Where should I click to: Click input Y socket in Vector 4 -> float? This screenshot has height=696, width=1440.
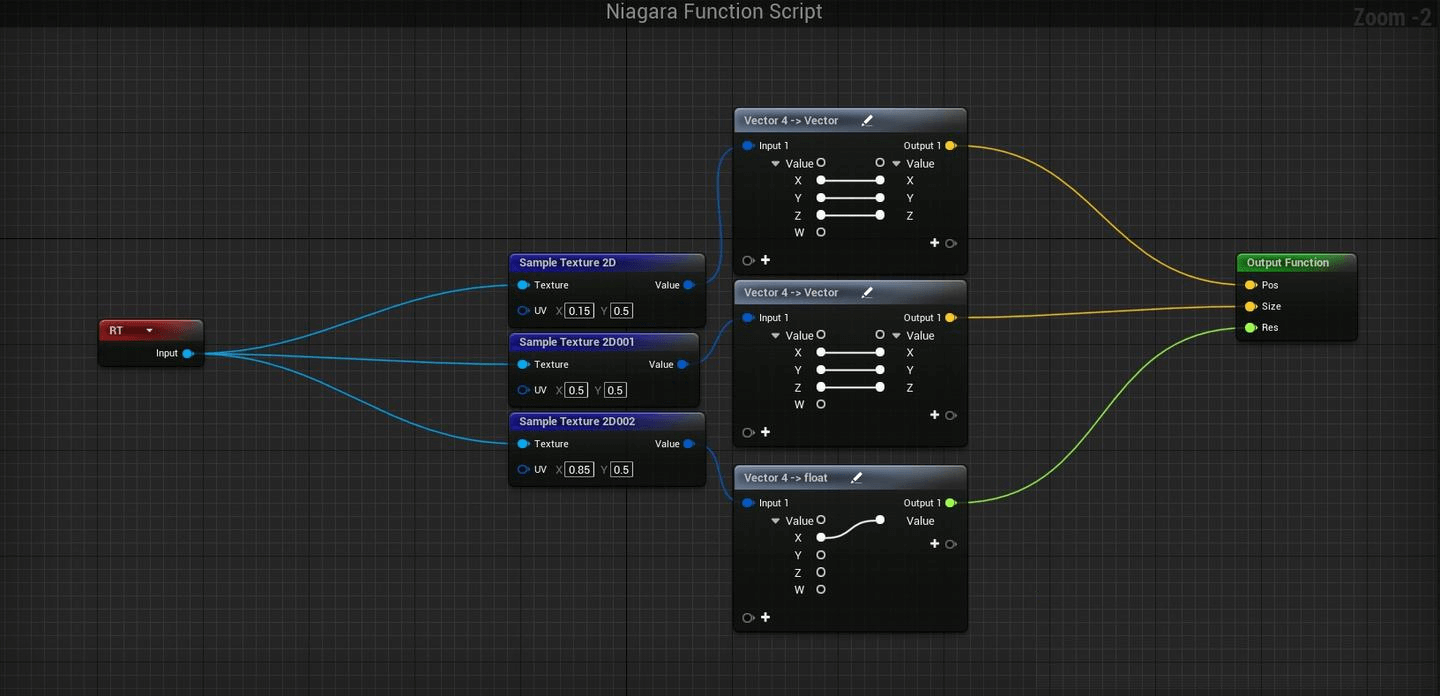tap(821, 555)
